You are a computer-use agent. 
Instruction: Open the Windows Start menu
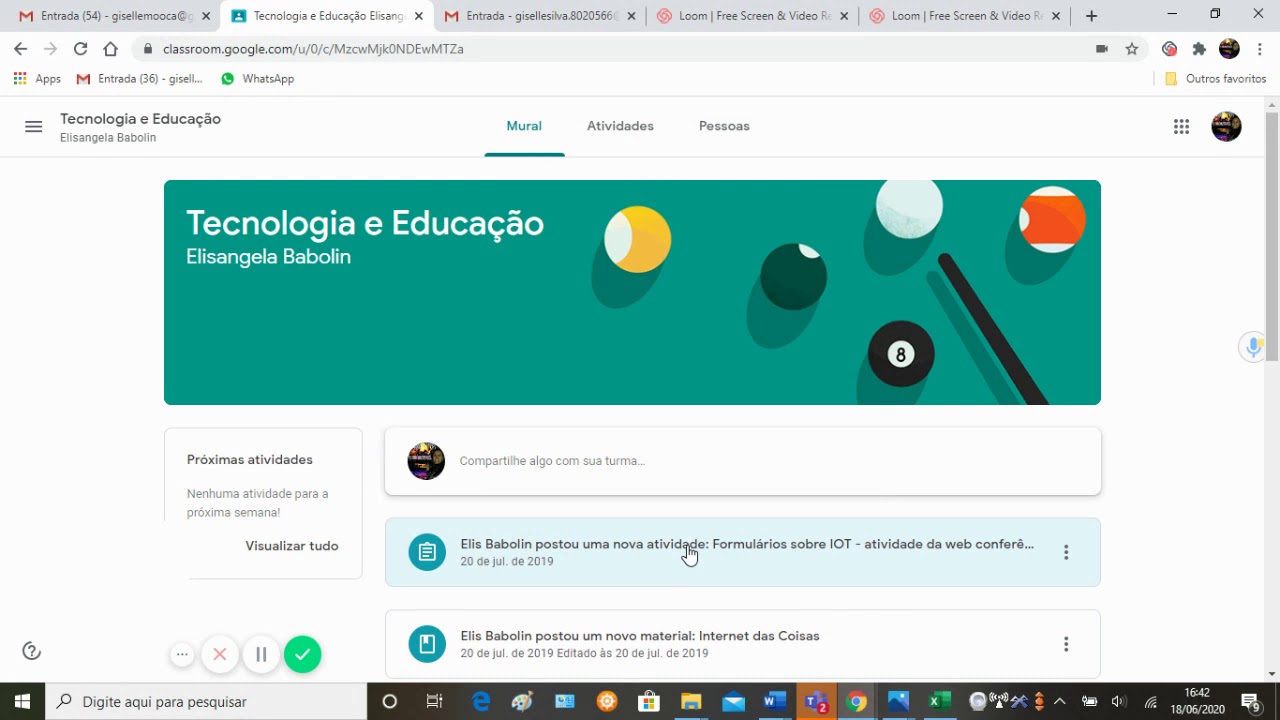(22, 701)
